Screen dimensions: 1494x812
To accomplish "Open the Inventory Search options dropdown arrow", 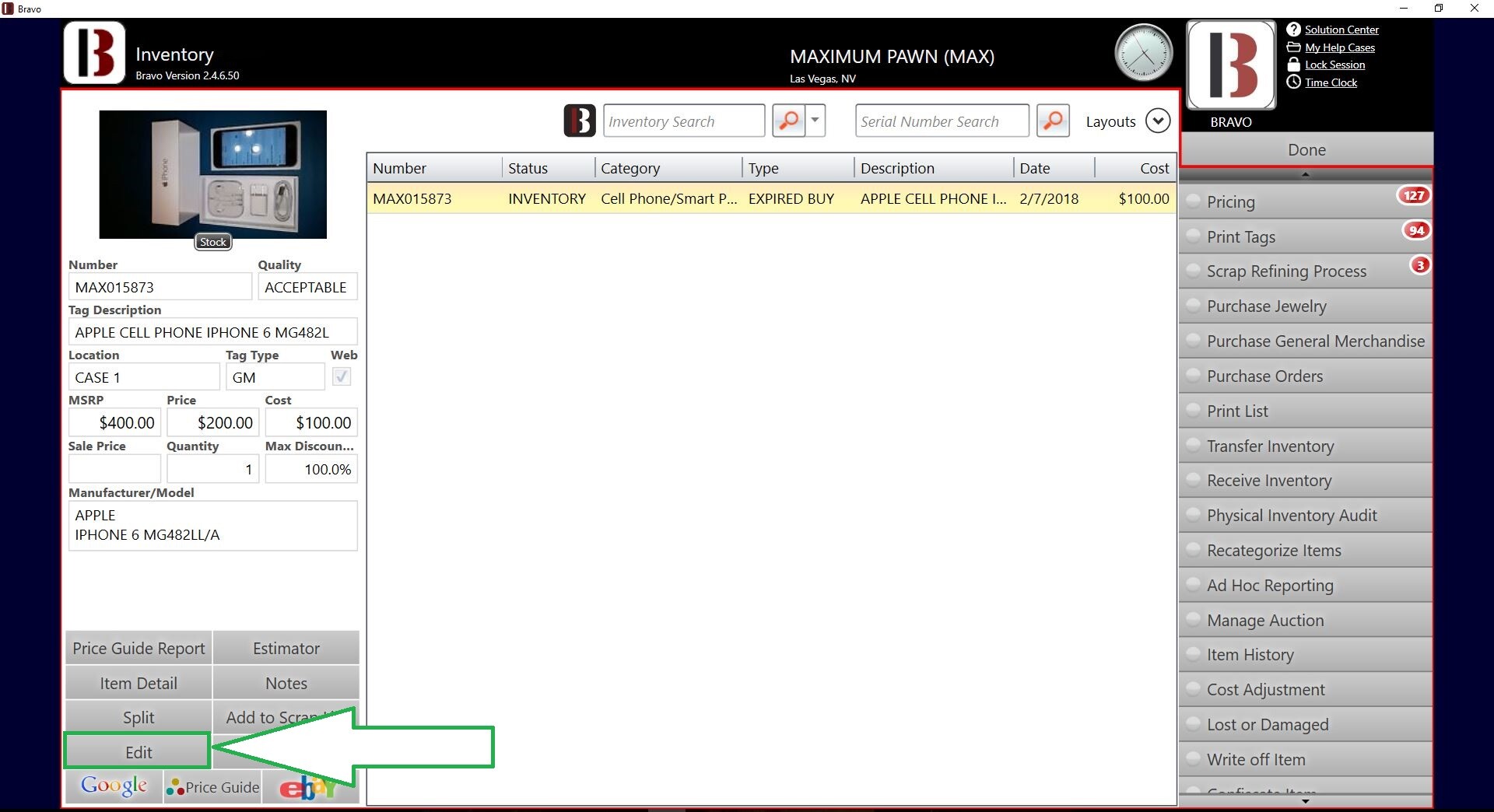I will (815, 121).
